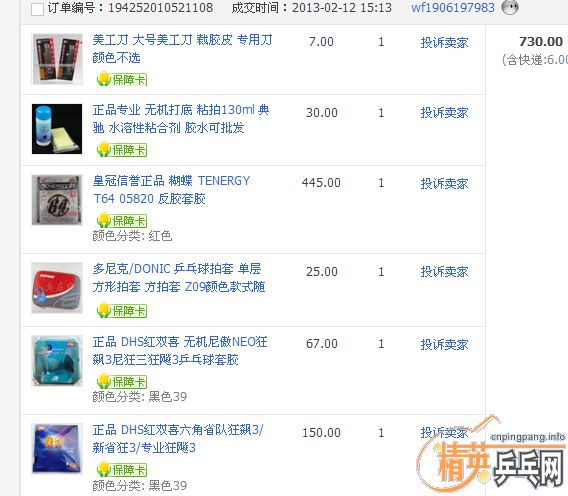Open the utility knife product thumbnail
The height and width of the screenshot is (496, 568).
click(x=57, y=59)
